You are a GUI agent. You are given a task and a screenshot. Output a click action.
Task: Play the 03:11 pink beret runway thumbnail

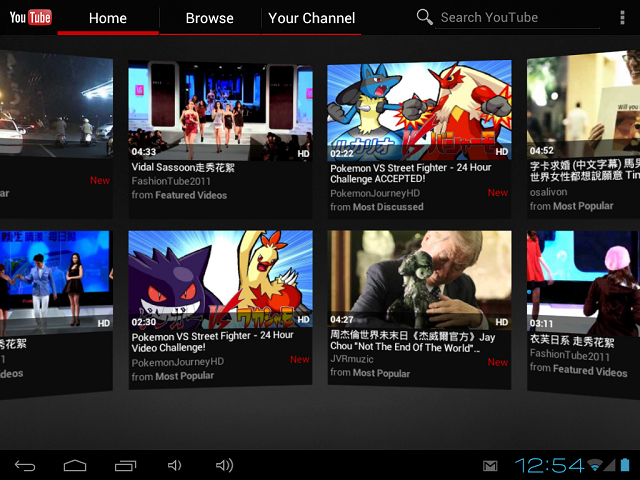[584, 282]
